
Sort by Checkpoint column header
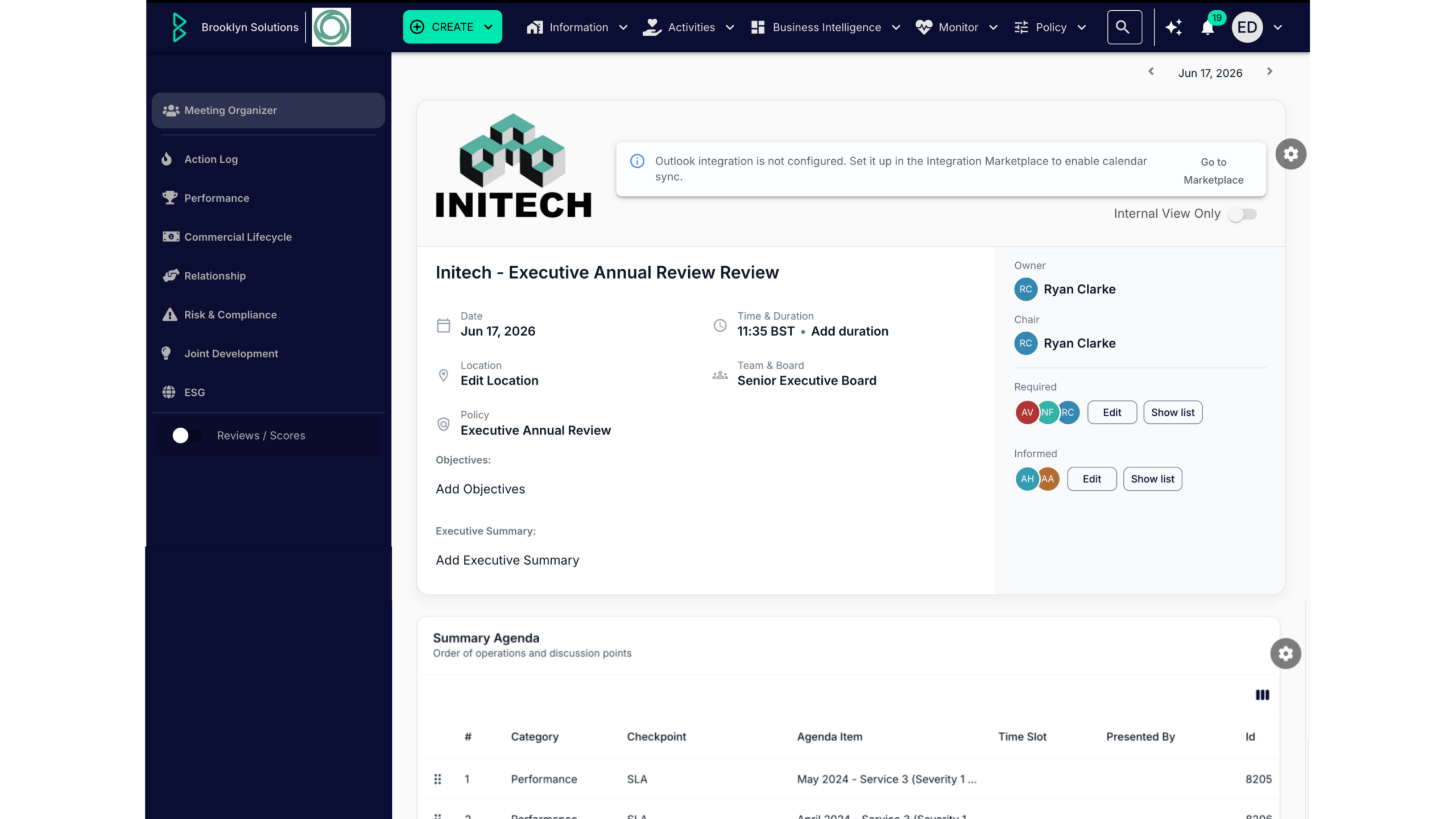coord(656,737)
